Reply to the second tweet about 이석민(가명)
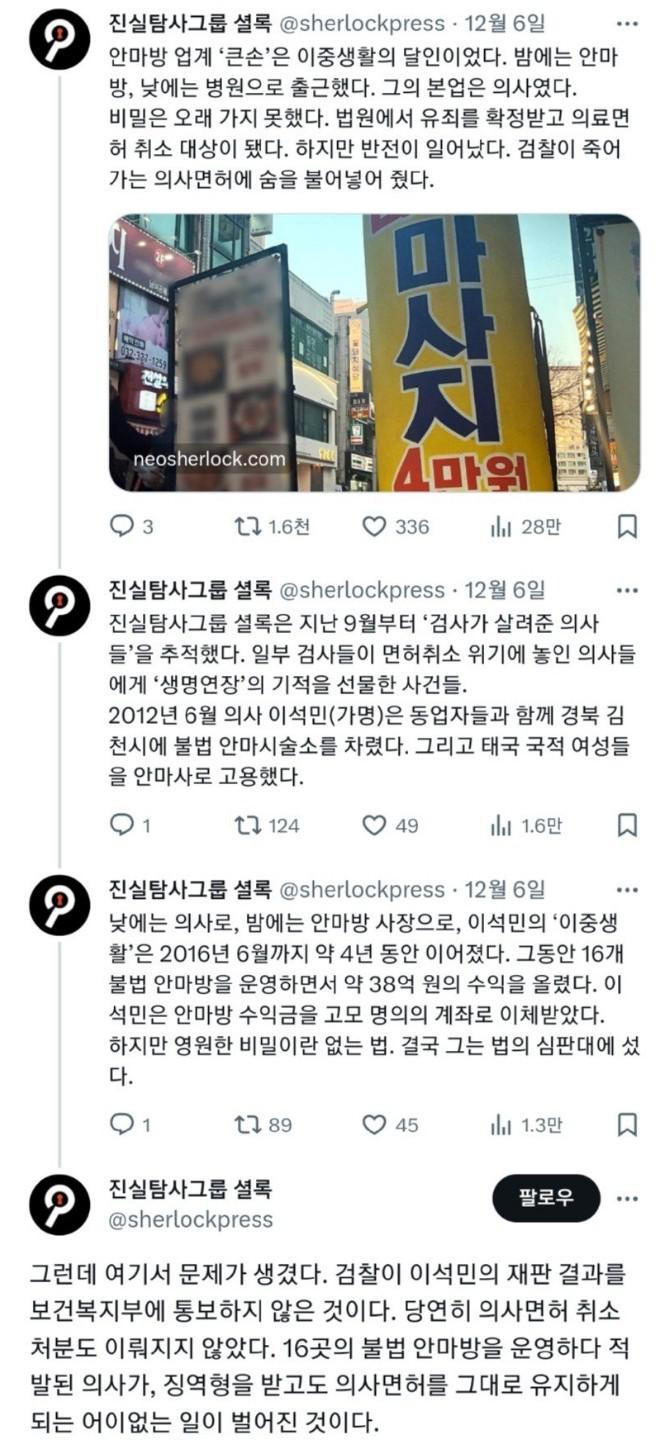Image resolution: width=658 pixels, height=1453 pixels. [x=129, y=825]
